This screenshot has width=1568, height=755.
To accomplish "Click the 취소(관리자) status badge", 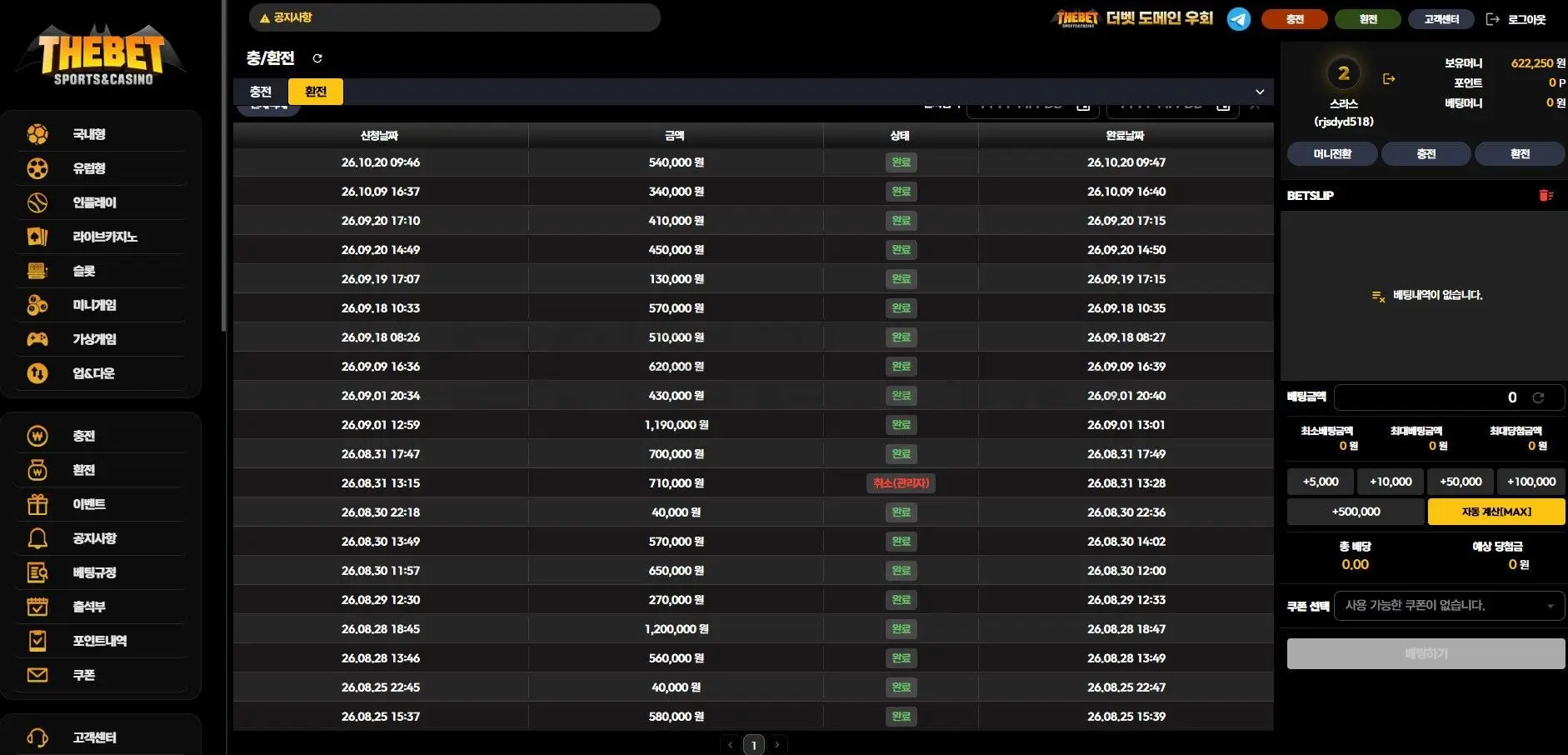I will click(x=901, y=483).
